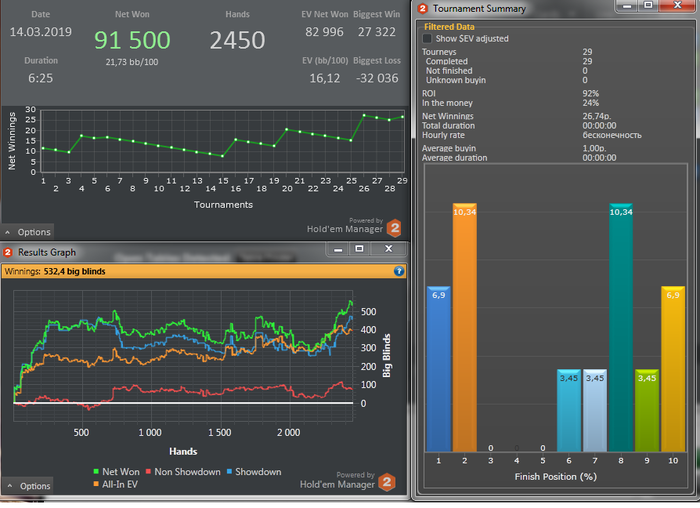
Task: Click the ROI value 92%
Action: (591, 94)
